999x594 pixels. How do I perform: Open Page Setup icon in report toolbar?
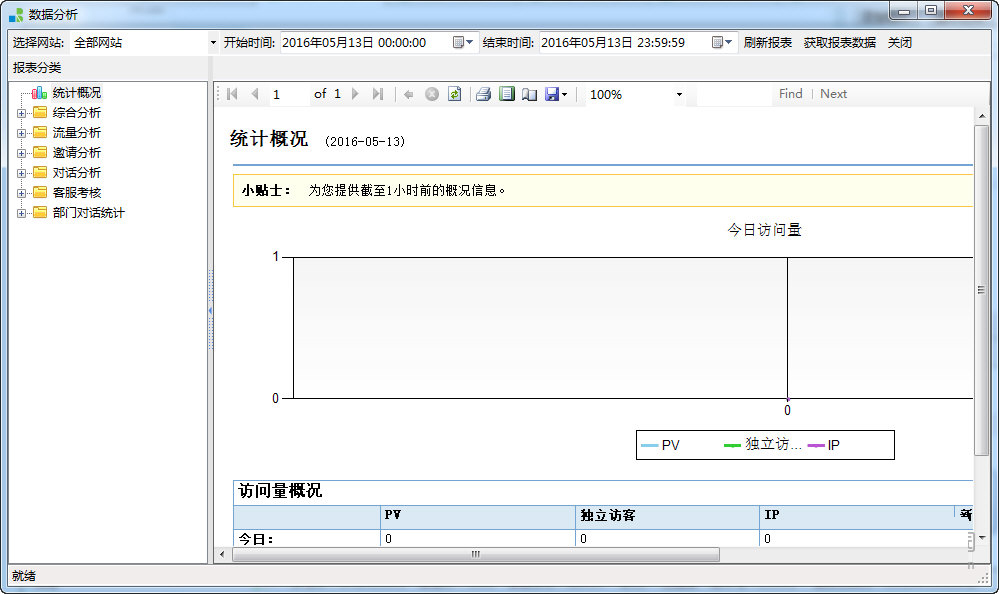click(x=530, y=94)
